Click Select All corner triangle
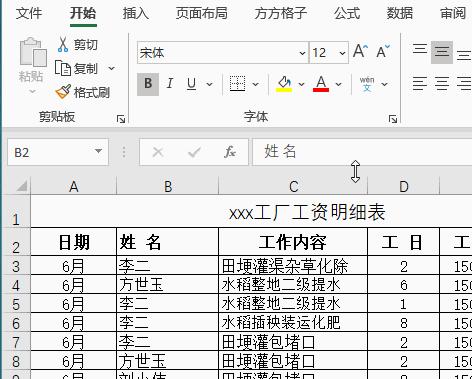The width and height of the screenshot is (472, 379). (x=22, y=185)
